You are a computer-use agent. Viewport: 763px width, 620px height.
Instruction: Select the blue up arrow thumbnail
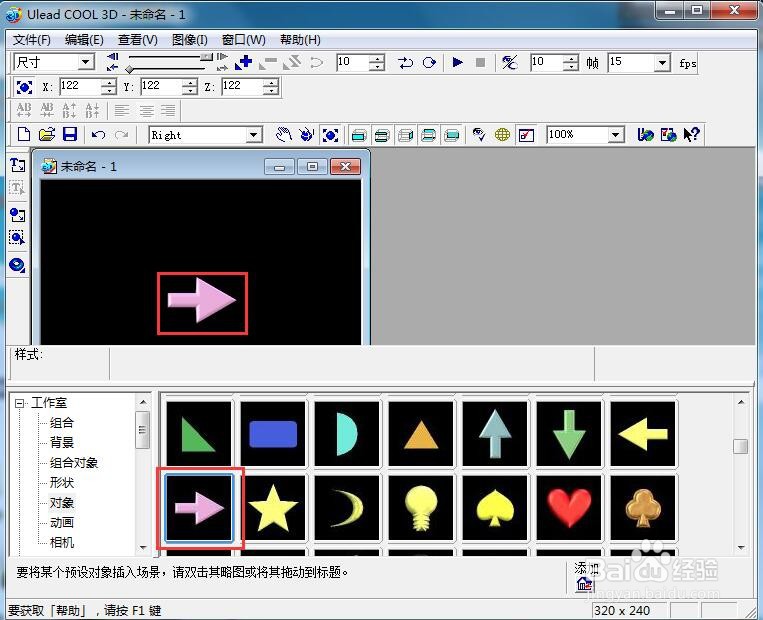click(x=494, y=434)
